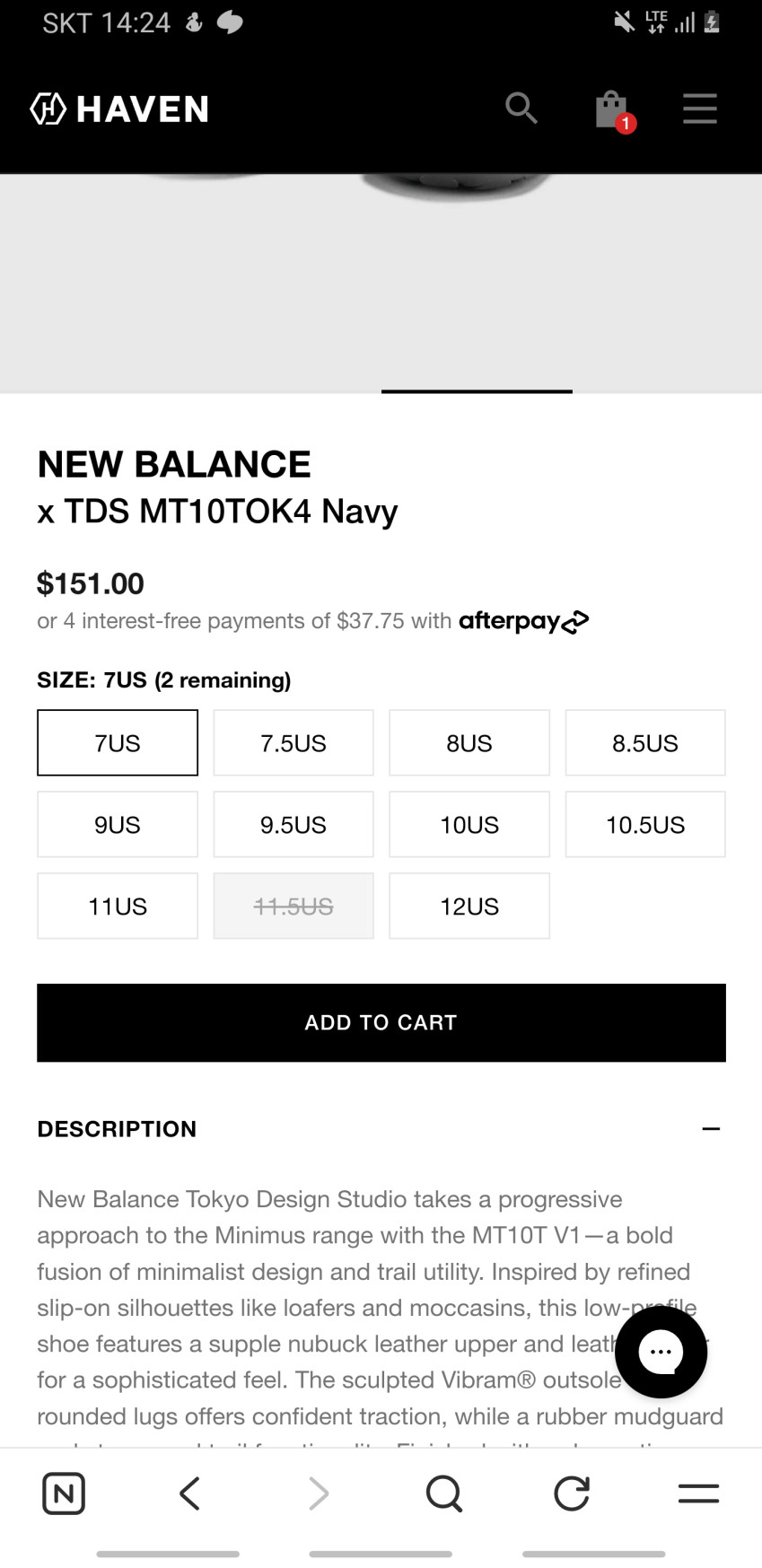762x1568 pixels.
Task: Add the shoe to cart
Action: point(381,1023)
